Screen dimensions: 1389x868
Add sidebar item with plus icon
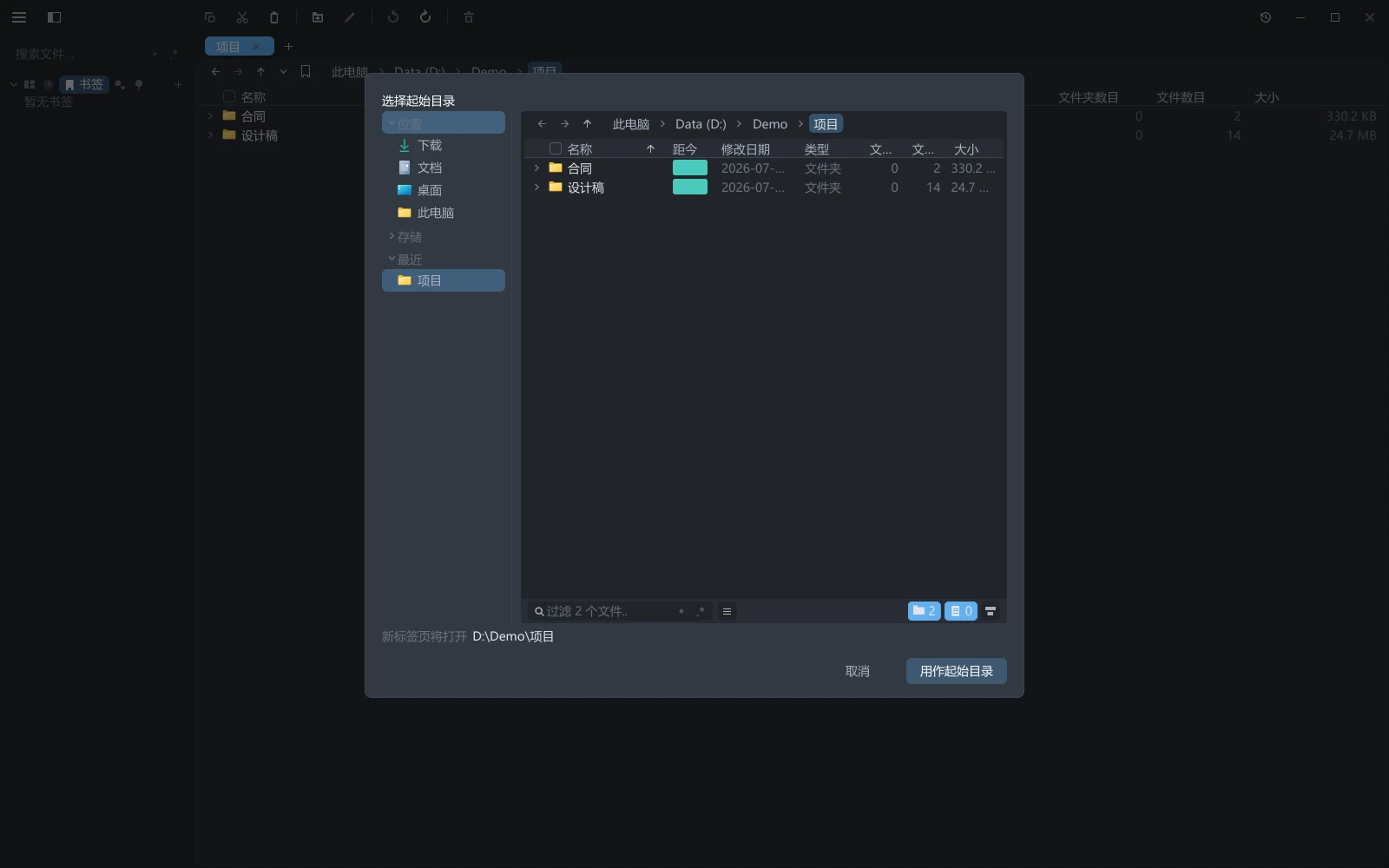pos(178,84)
